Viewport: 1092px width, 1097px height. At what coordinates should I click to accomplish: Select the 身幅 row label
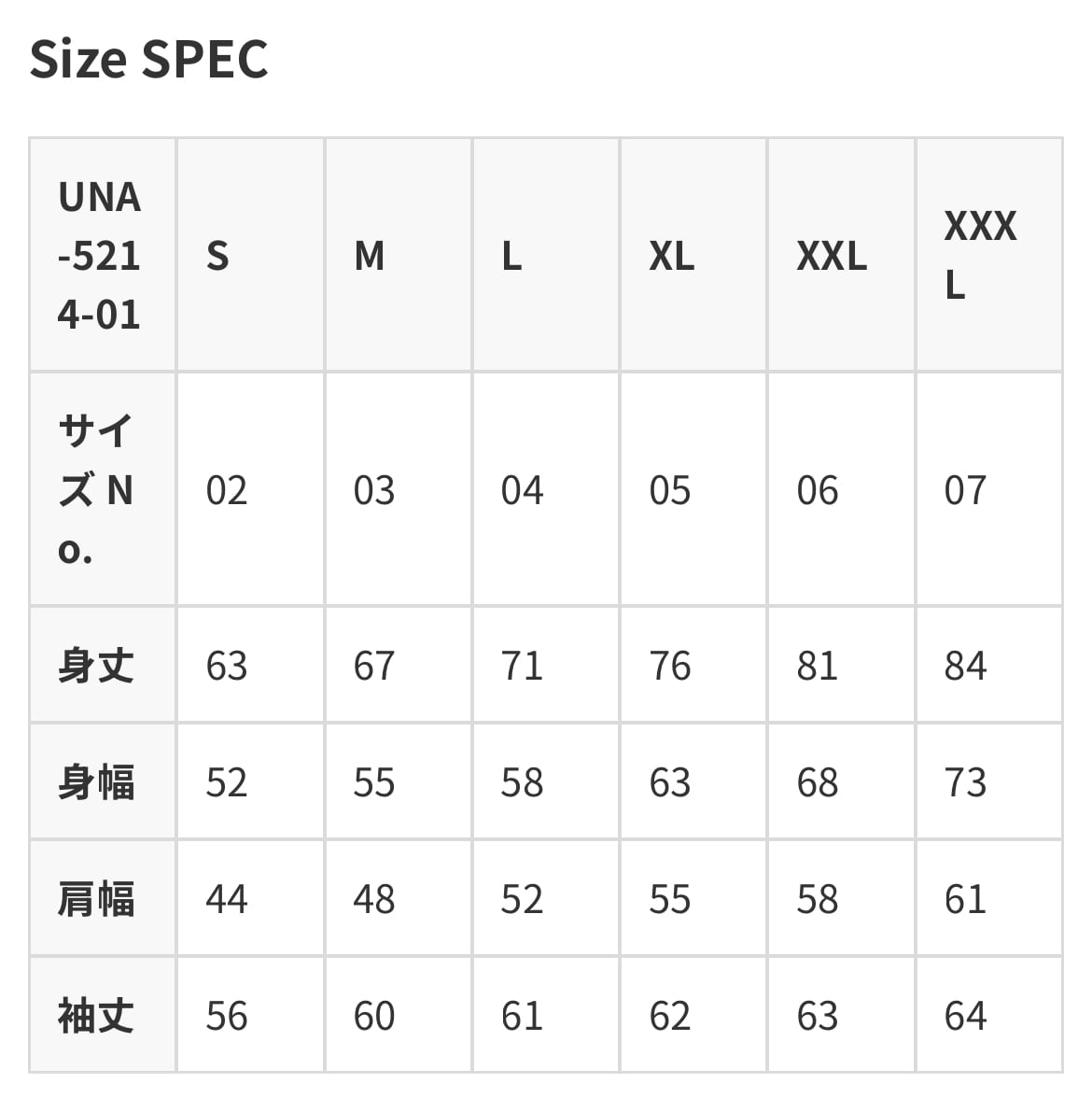click(96, 782)
